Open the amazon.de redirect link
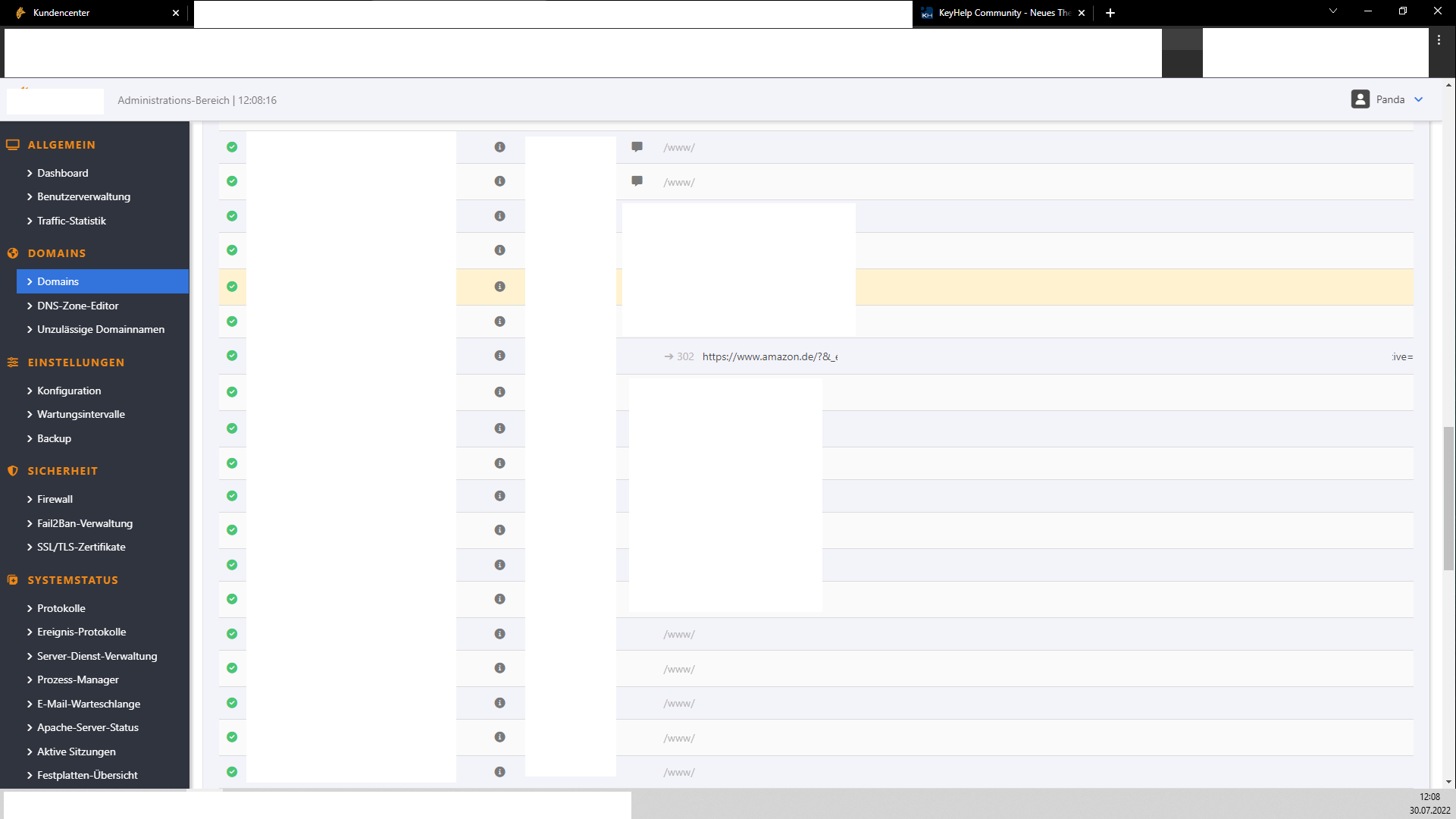1456x819 pixels. (769, 356)
